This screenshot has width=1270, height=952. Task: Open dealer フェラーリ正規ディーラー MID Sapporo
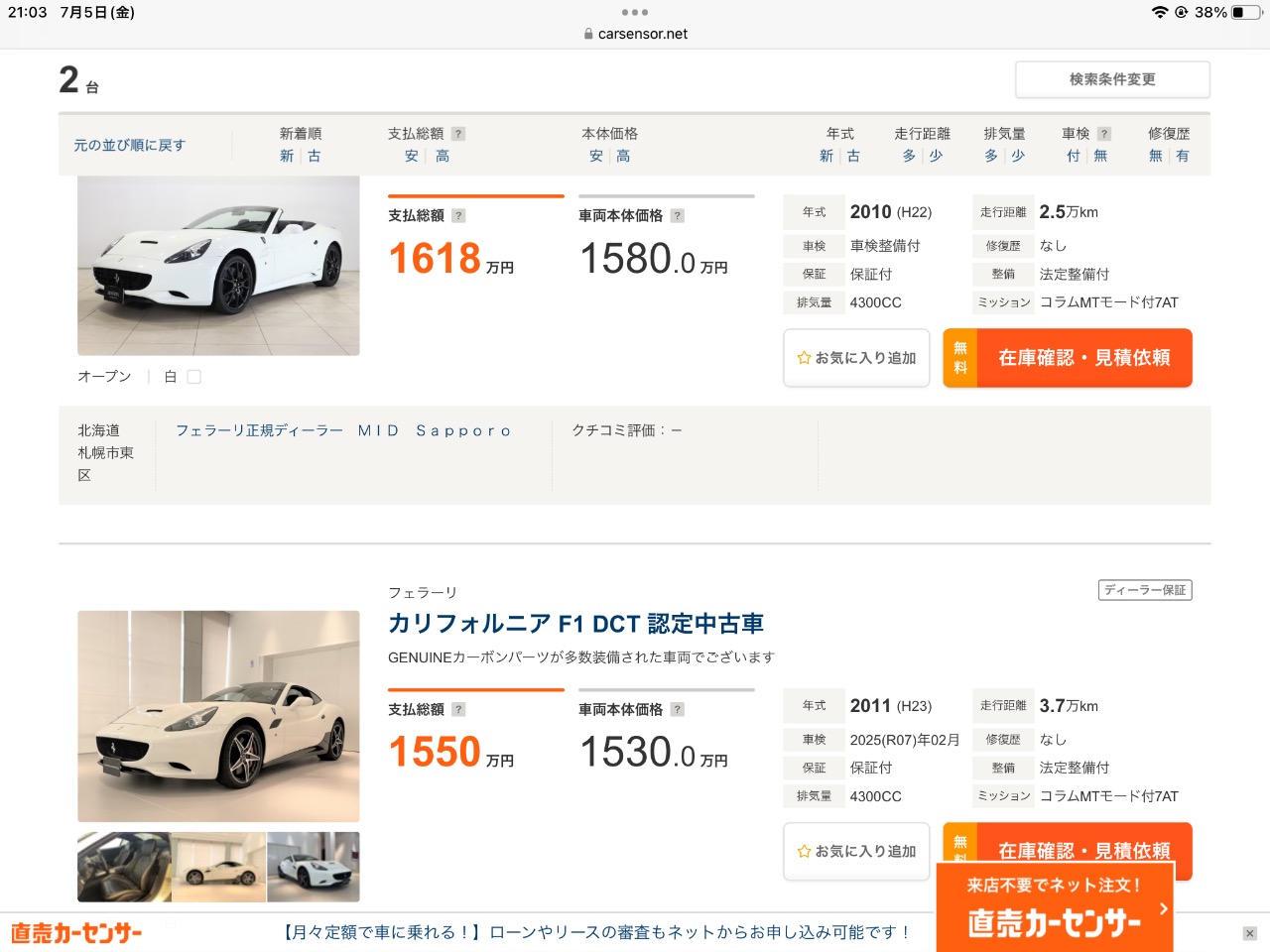344,430
